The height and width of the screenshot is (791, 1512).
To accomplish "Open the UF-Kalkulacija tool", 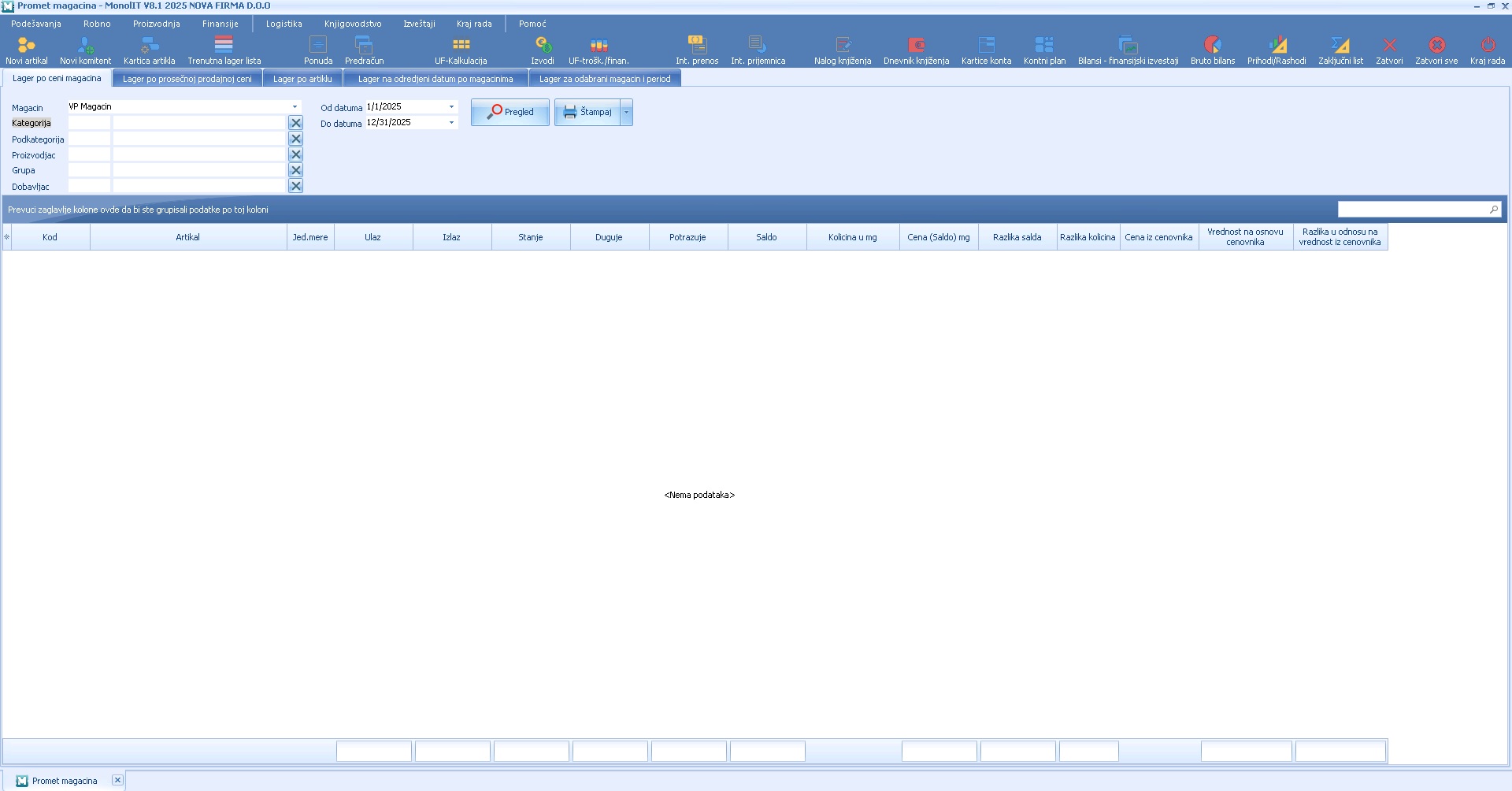I will tap(461, 50).
